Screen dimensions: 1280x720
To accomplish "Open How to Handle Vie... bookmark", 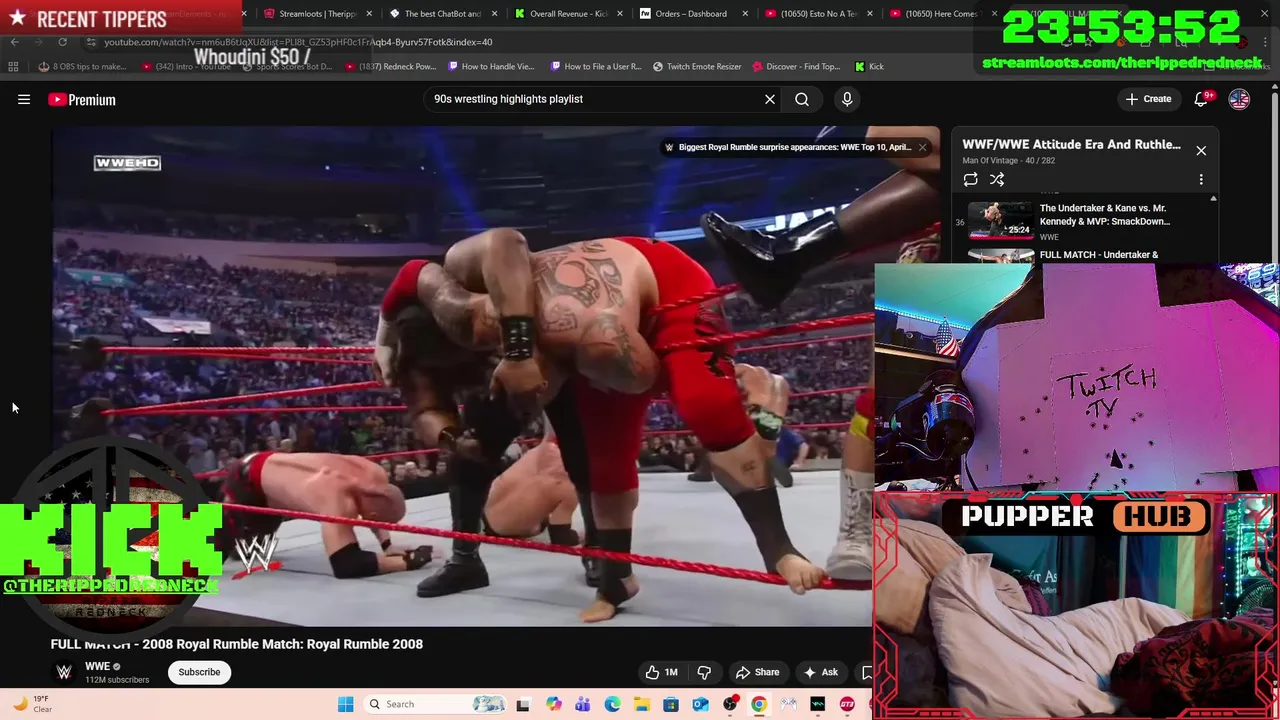I will [491, 66].
